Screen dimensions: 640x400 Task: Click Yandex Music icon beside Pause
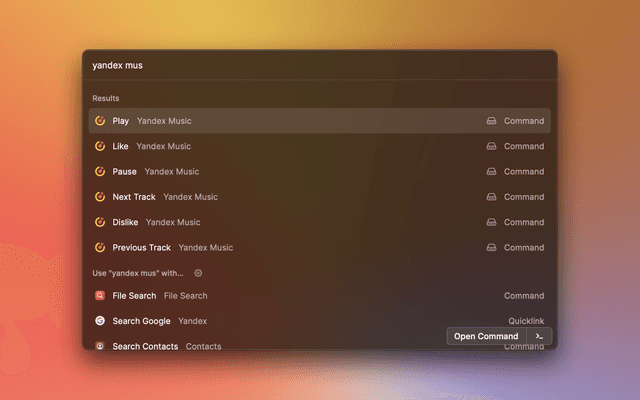click(x=100, y=171)
